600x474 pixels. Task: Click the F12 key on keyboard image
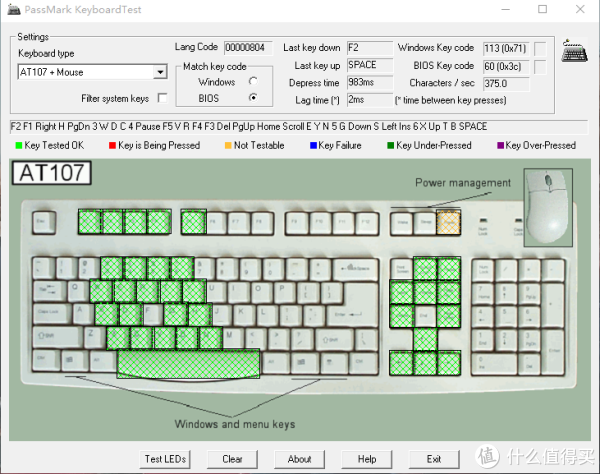367,222
